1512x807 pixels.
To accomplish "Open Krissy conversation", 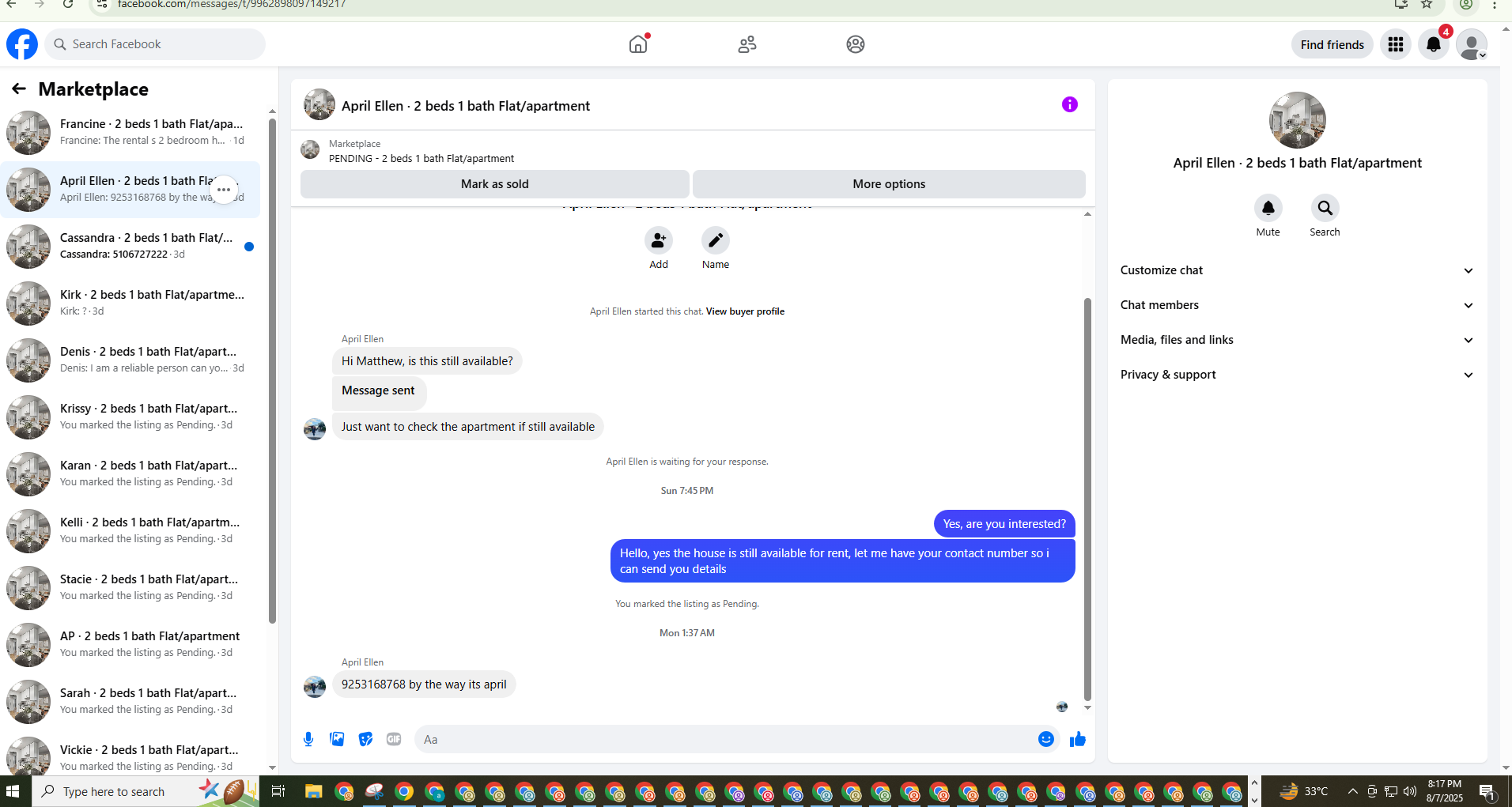I will (x=130, y=417).
